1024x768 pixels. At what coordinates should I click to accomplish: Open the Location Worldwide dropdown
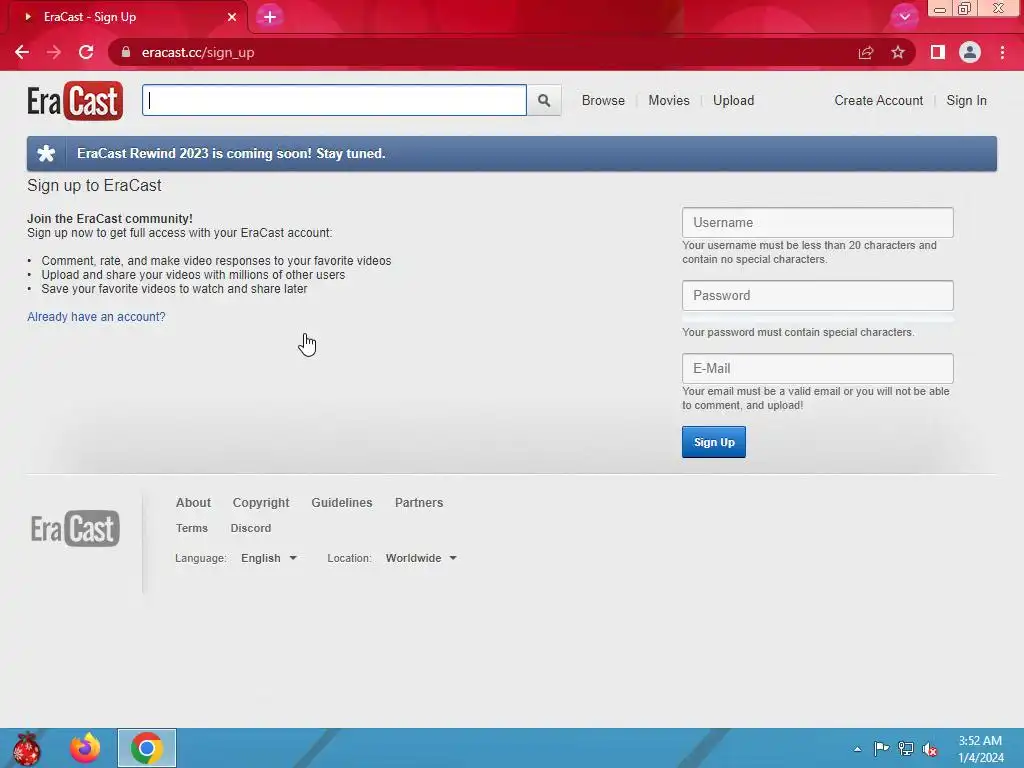(421, 558)
